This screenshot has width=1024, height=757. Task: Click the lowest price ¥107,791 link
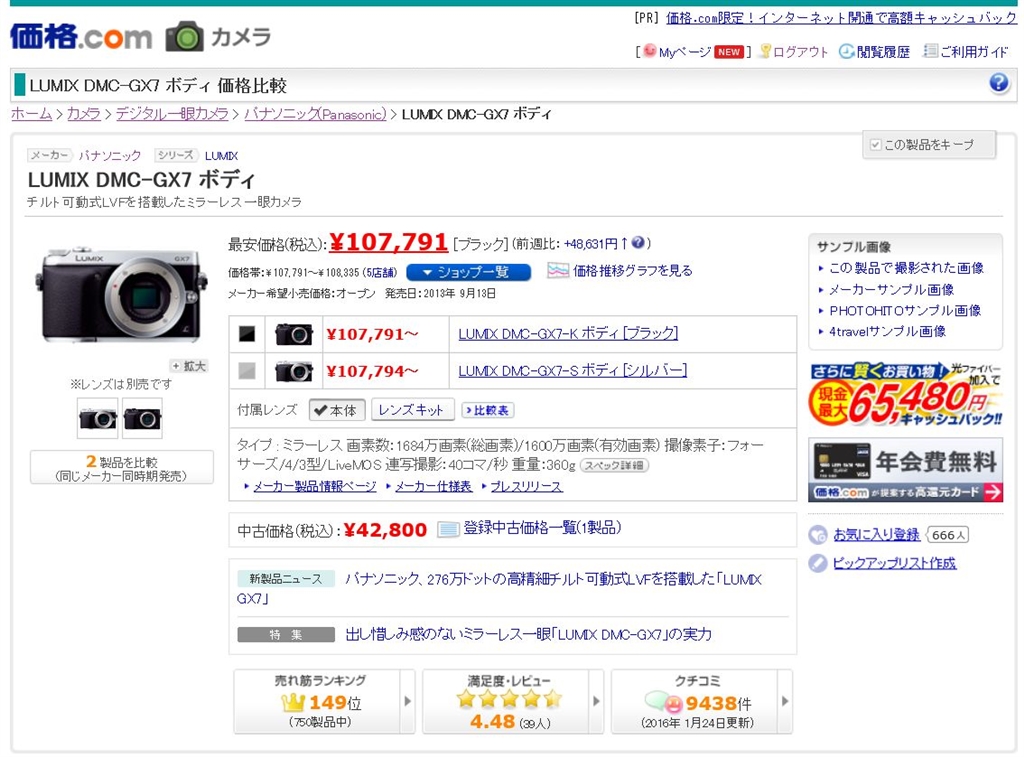pyautogui.click(x=388, y=242)
